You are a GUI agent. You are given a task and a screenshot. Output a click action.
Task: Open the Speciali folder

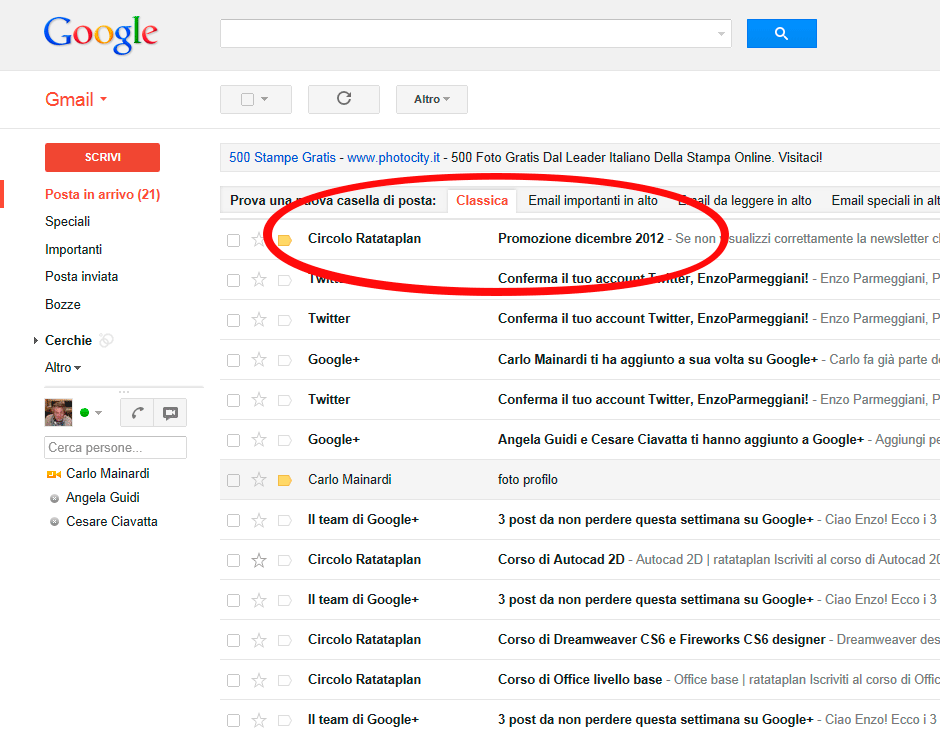pyautogui.click(x=67, y=222)
